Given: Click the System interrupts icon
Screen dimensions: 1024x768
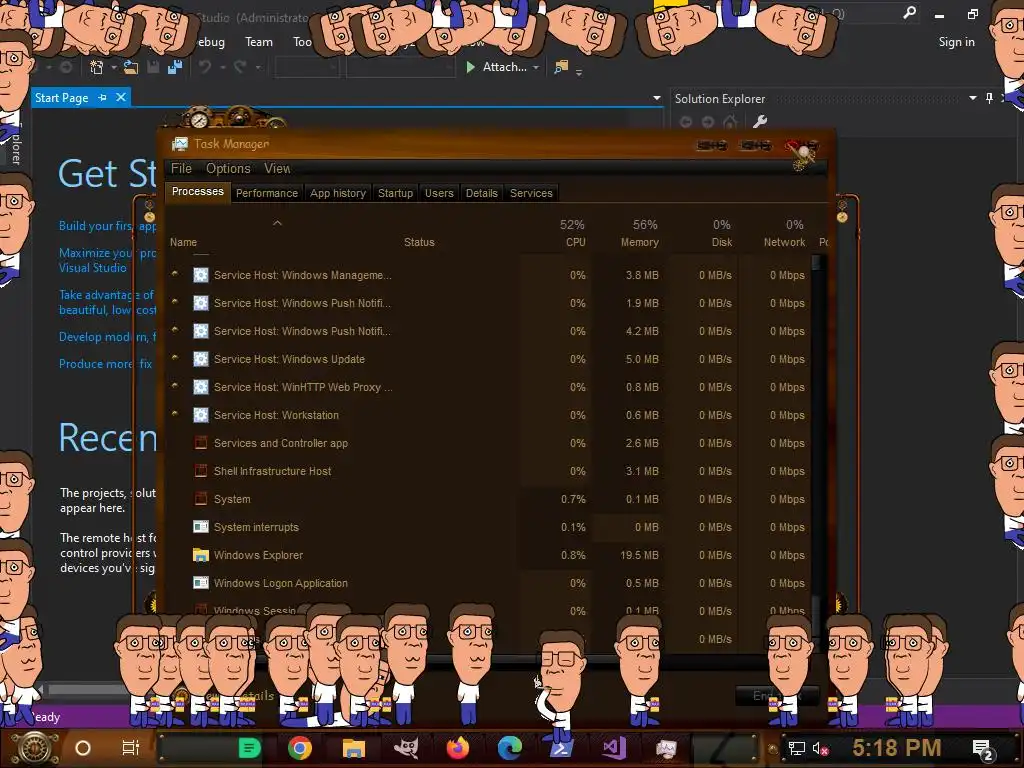Looking at the screenshot, I should click(200, 527).
